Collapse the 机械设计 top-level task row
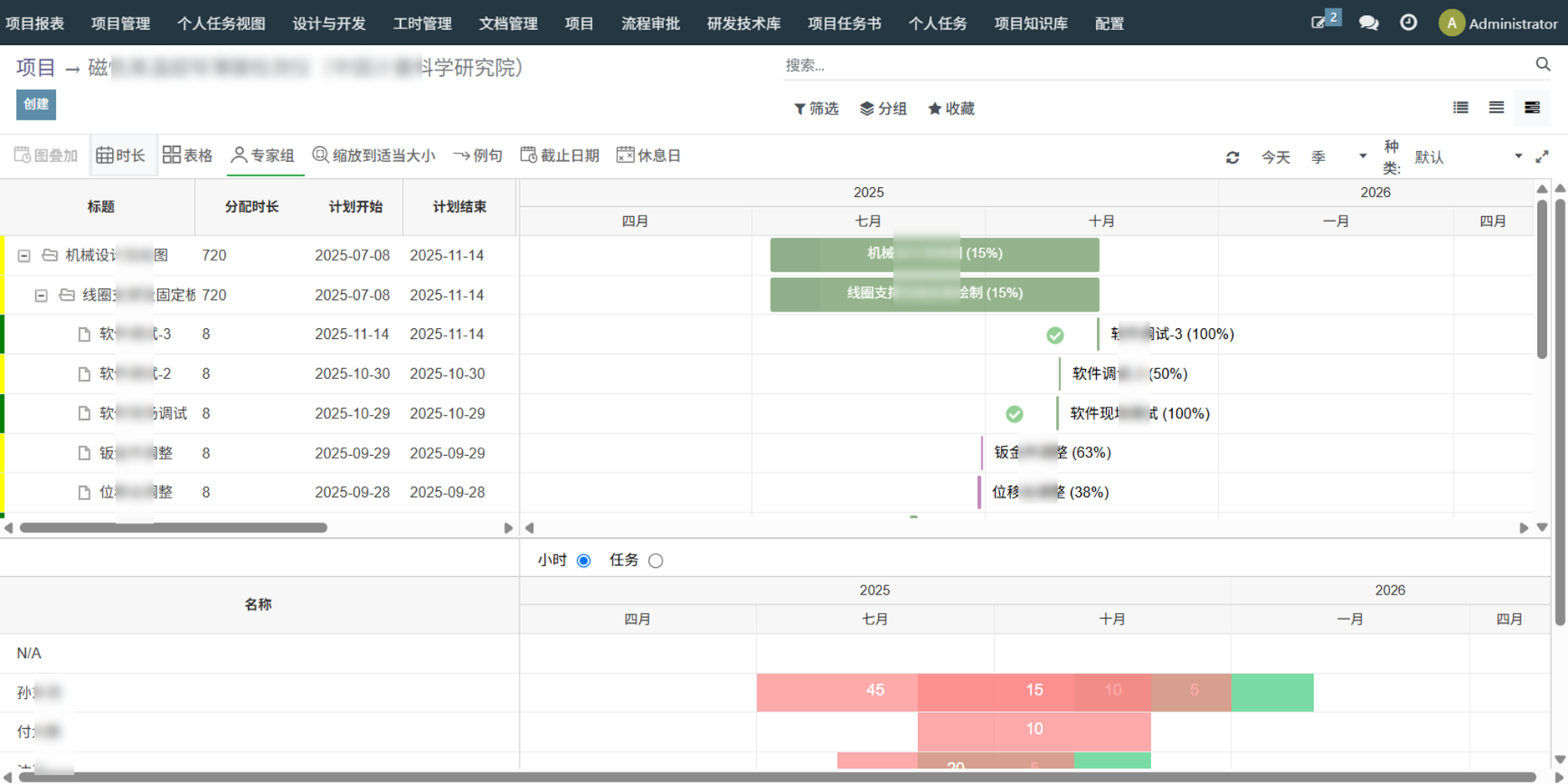Screen dimensions: 1568x784 tap(24, 255)
